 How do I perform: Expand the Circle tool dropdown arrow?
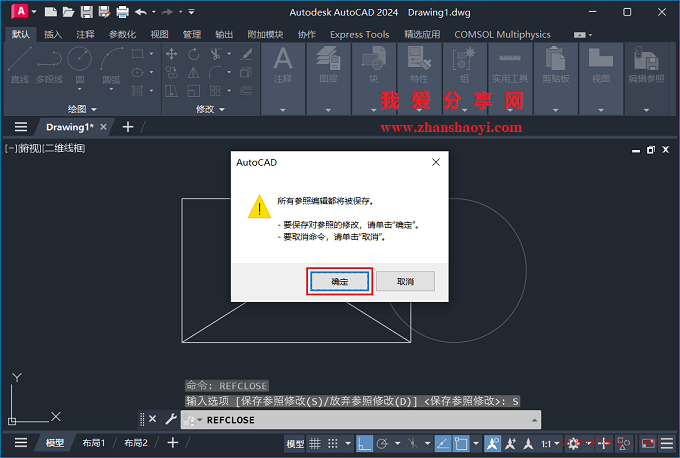[79, 89]
